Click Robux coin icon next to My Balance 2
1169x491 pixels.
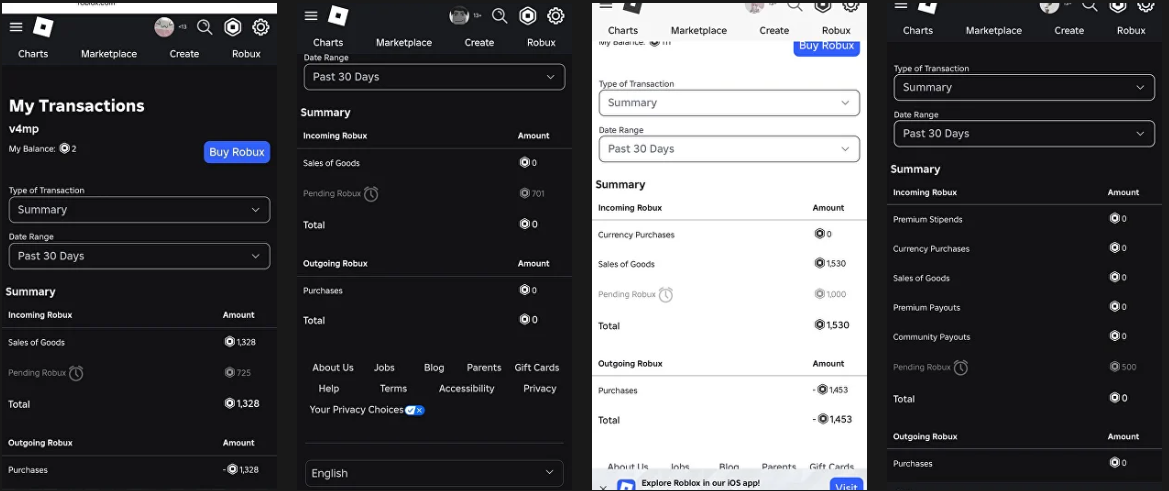pos(64,149)
